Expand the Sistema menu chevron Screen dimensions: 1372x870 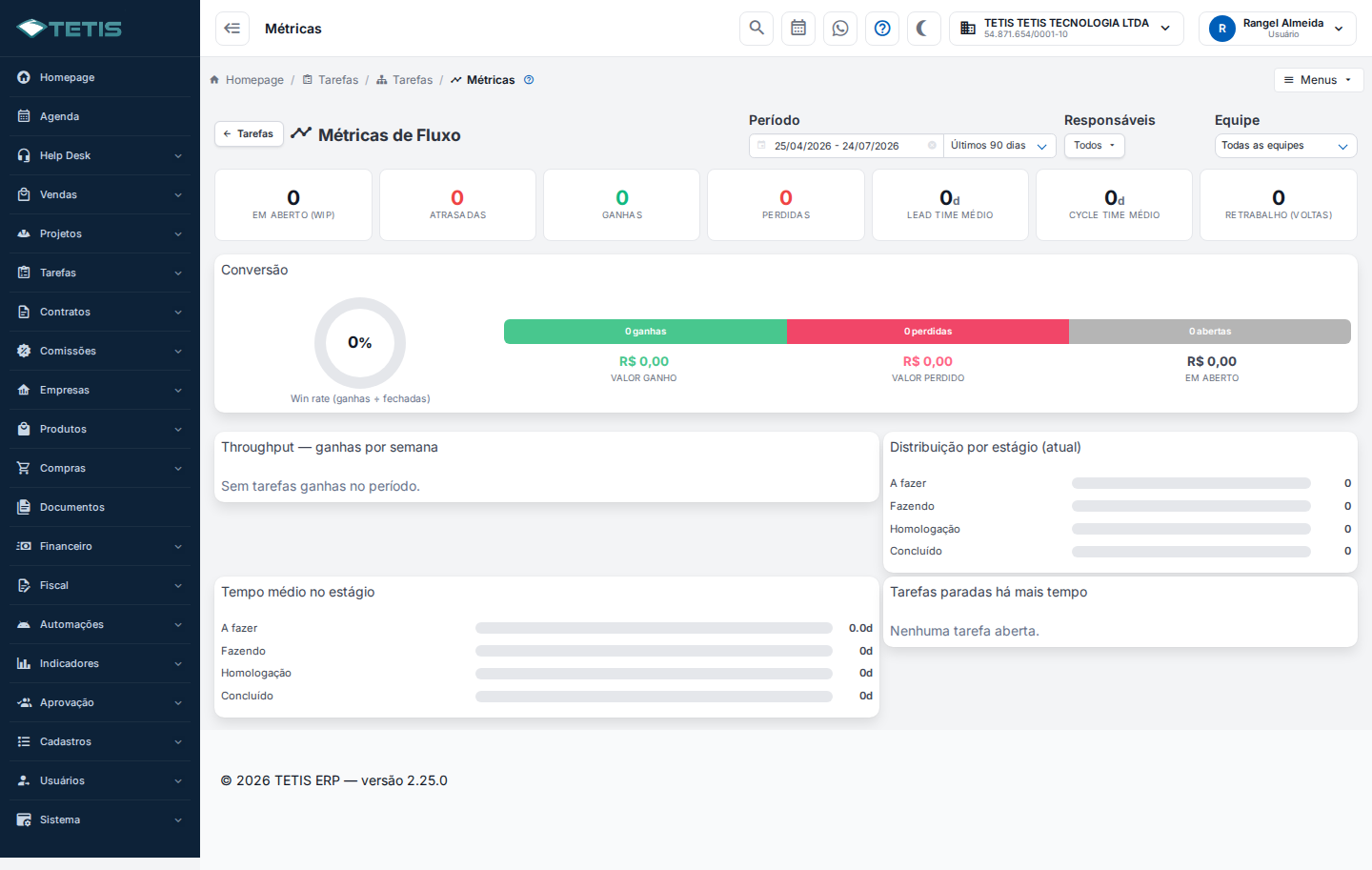pos(178,819)
